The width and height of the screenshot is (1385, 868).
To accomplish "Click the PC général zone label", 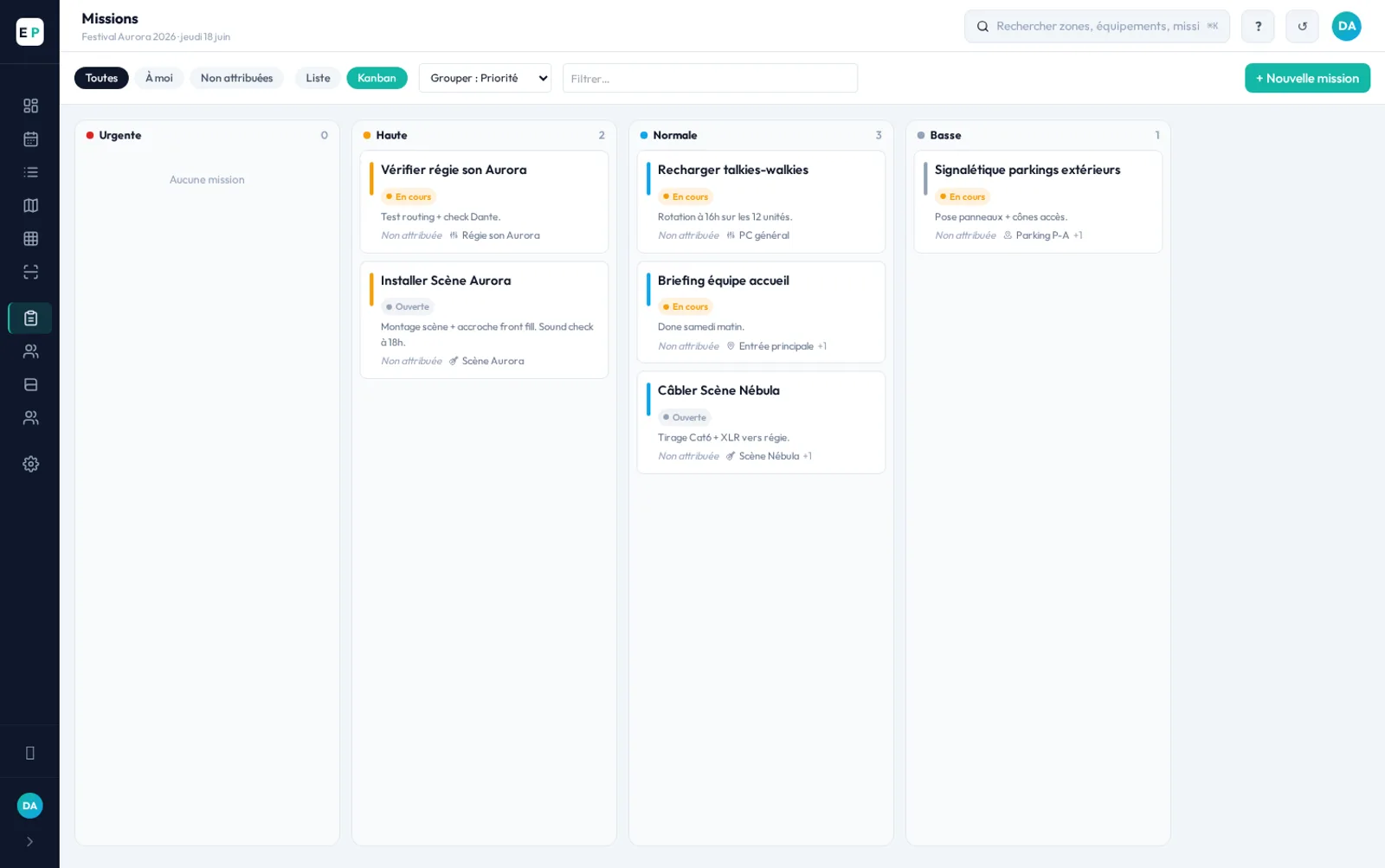I will [x=763, y=235].
